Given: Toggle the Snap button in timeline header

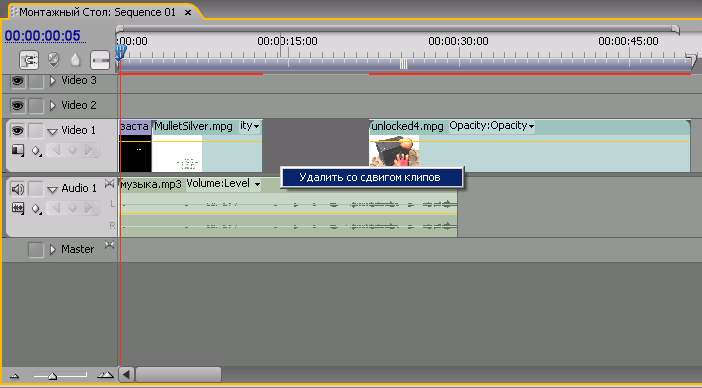Looking at the screenshot, I should pyautogui.click(x=29, y=60).
